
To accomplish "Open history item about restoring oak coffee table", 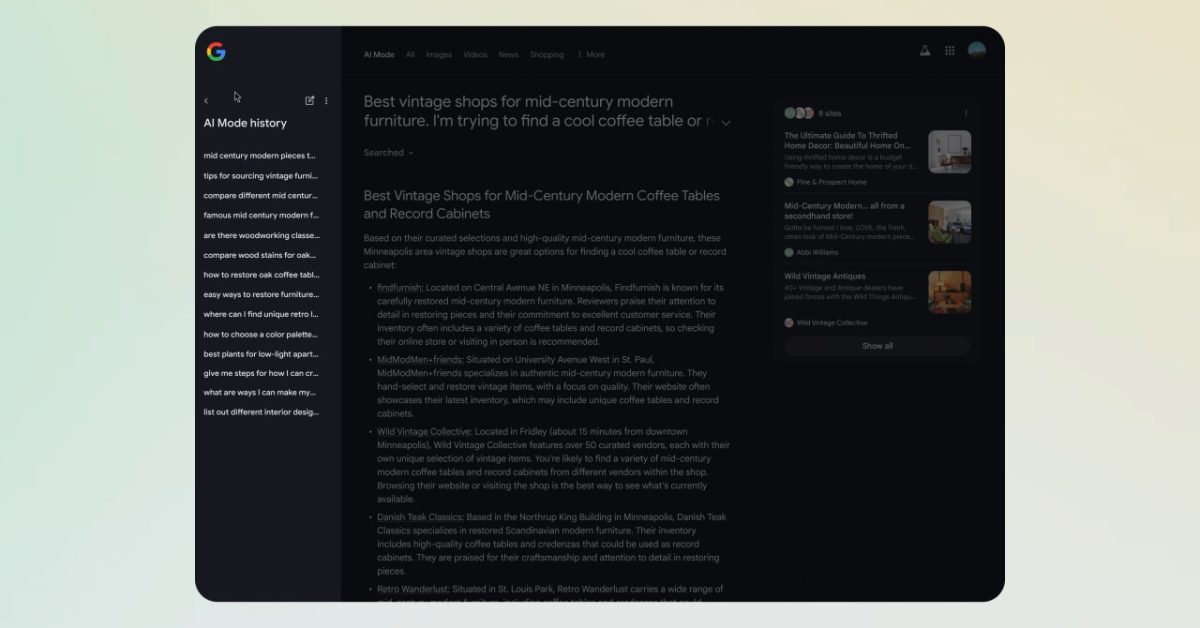I will pyautogui.click(x=261, y=275).
